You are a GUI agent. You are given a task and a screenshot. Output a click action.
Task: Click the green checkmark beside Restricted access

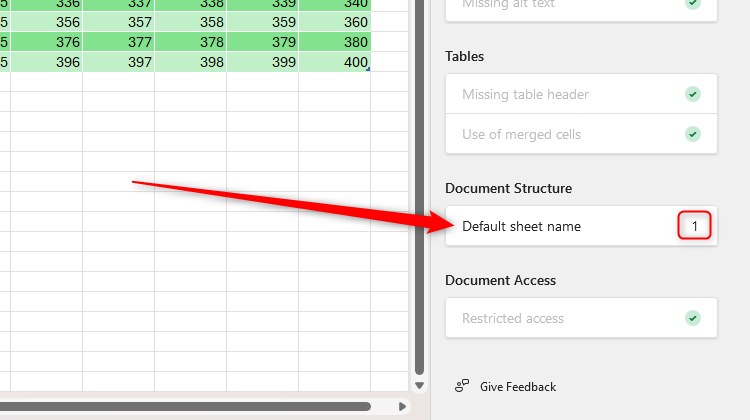click(692, 318)
